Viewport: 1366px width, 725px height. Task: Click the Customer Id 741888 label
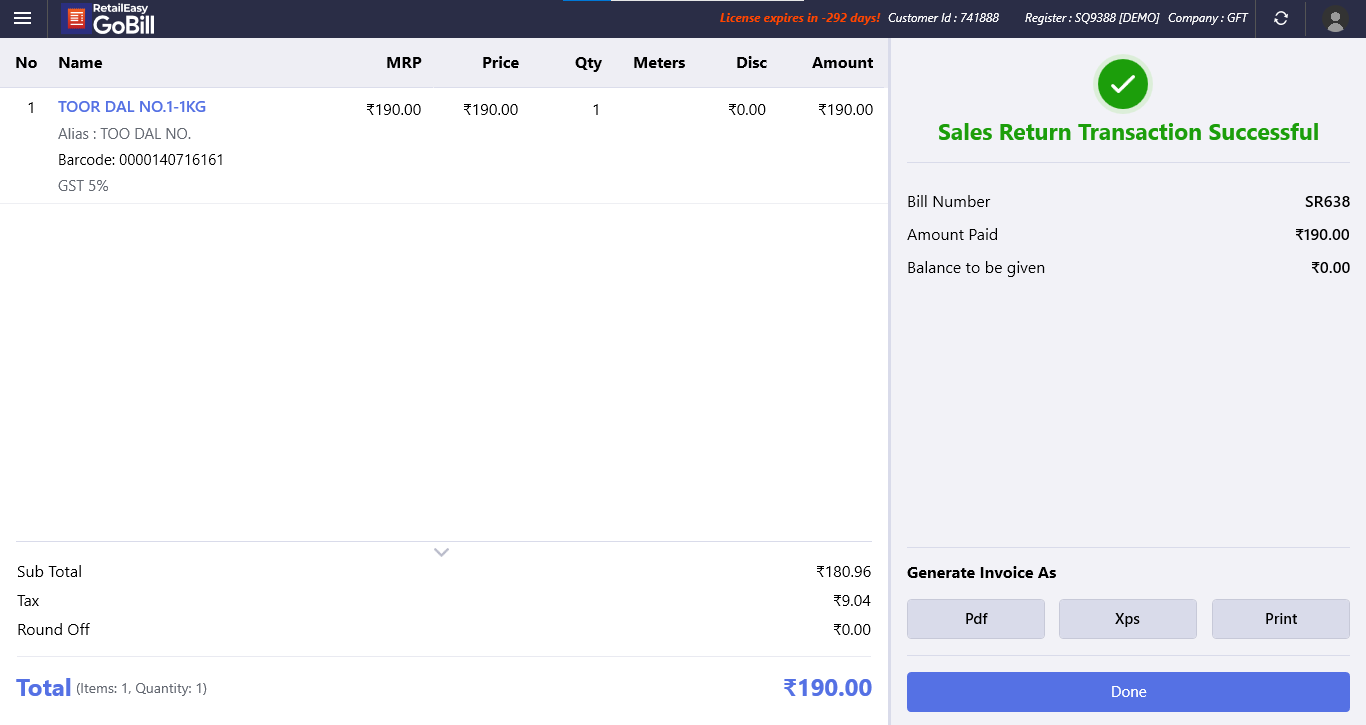(x=943, y=18)
